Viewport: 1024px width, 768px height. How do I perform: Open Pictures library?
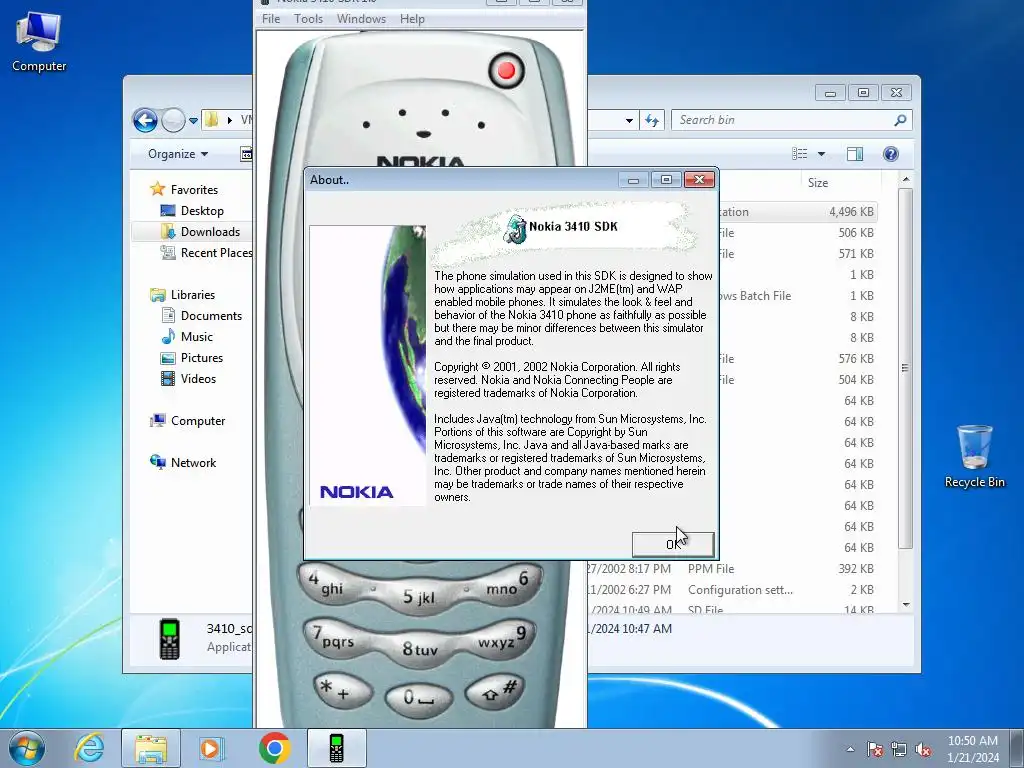pos(202,358)
